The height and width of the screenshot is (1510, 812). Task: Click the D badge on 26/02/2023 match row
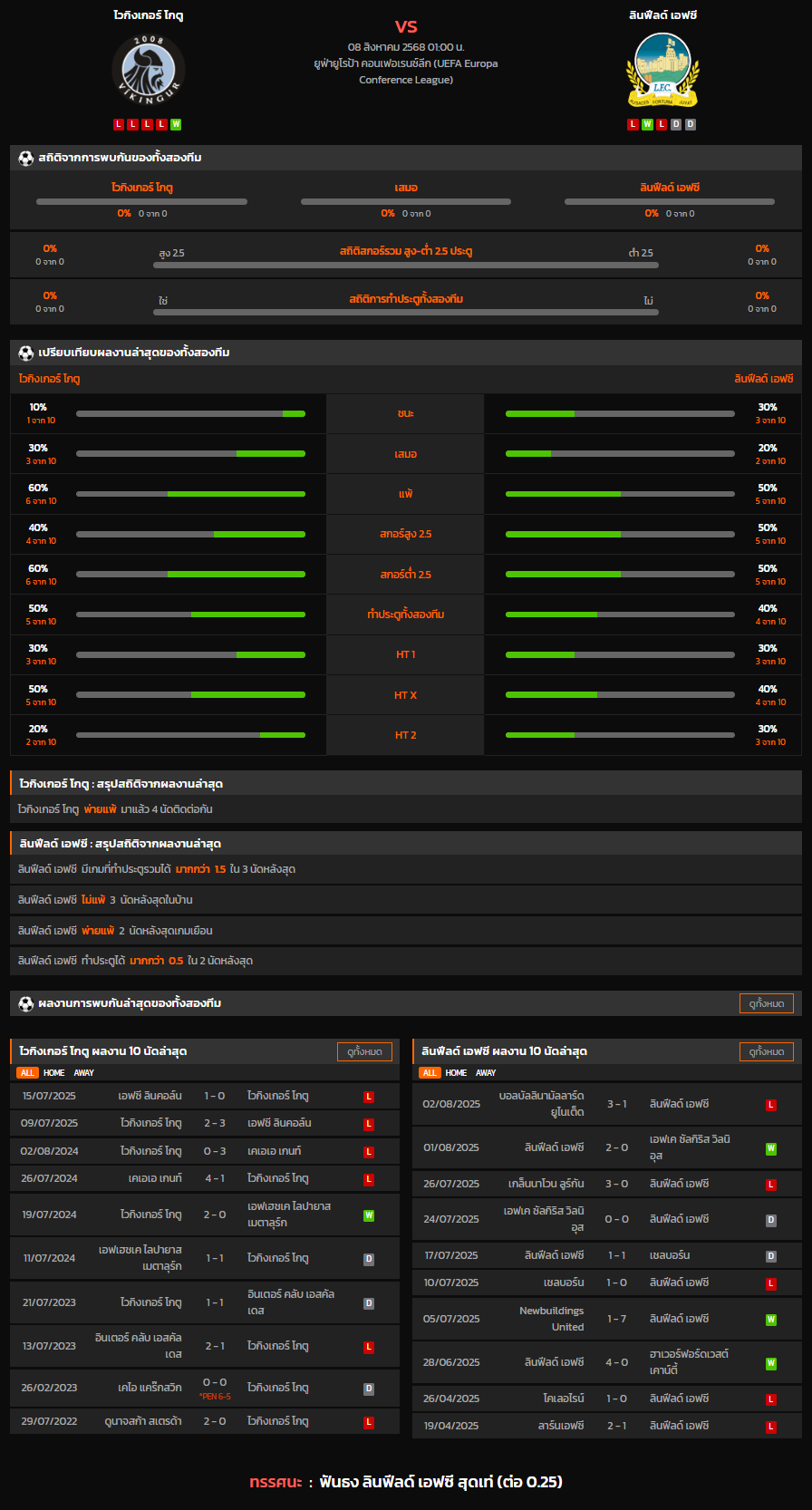[369, 1389]
